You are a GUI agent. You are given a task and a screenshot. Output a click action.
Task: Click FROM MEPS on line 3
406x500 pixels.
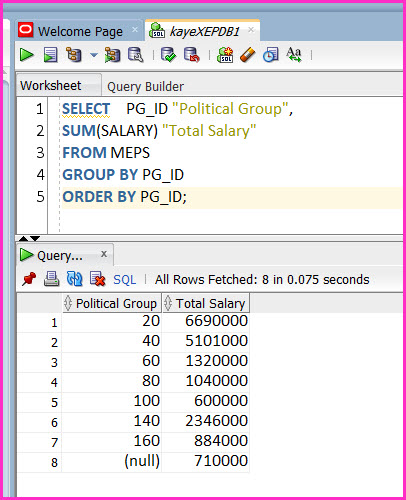[x=106, y=153]
